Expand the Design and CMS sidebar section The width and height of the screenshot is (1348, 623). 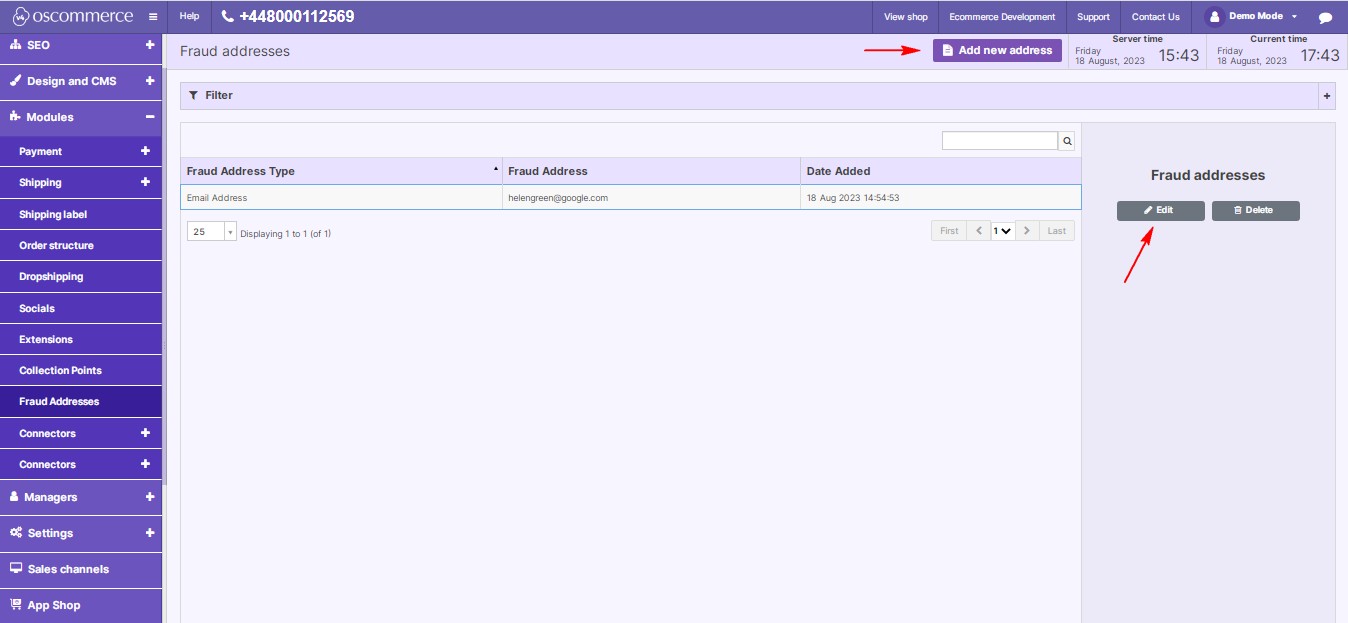click(150, 81)
